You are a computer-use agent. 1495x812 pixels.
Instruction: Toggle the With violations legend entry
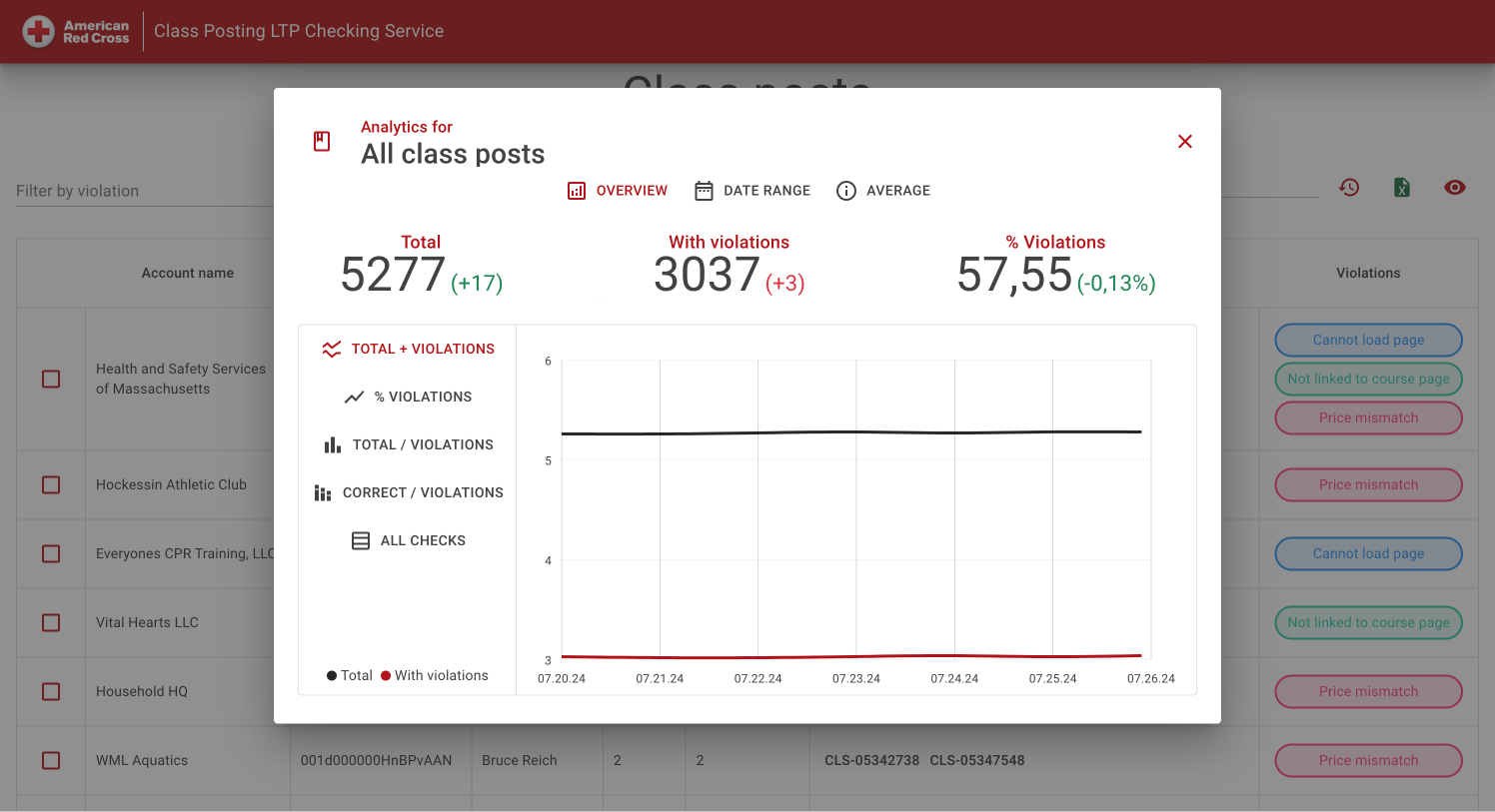[435, 676]
